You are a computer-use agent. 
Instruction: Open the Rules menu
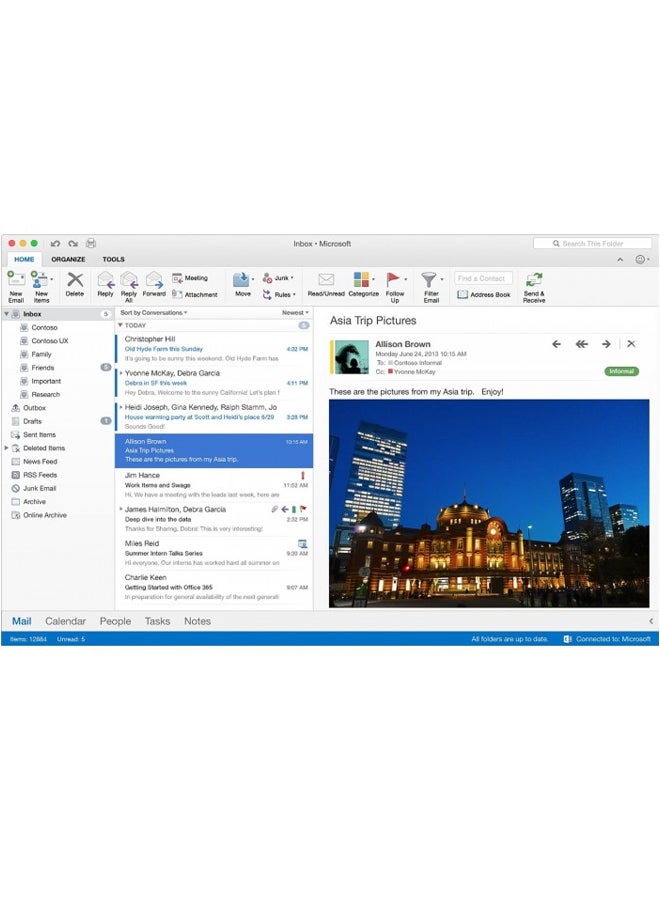[x=279, y=294]
